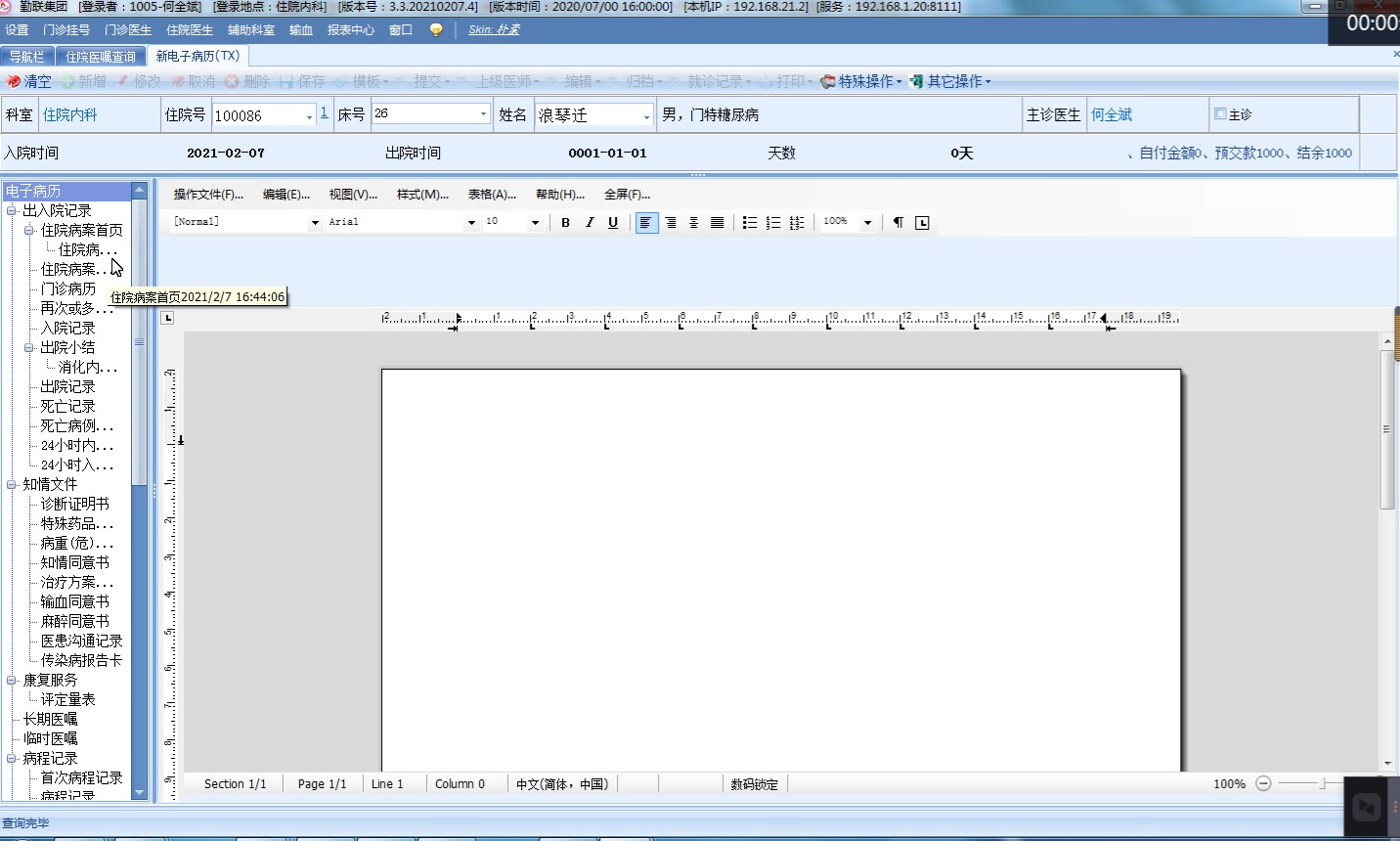Select 诊断证明书 in the tree
The height and width of the screenshot is (841, 1400).
75,504
